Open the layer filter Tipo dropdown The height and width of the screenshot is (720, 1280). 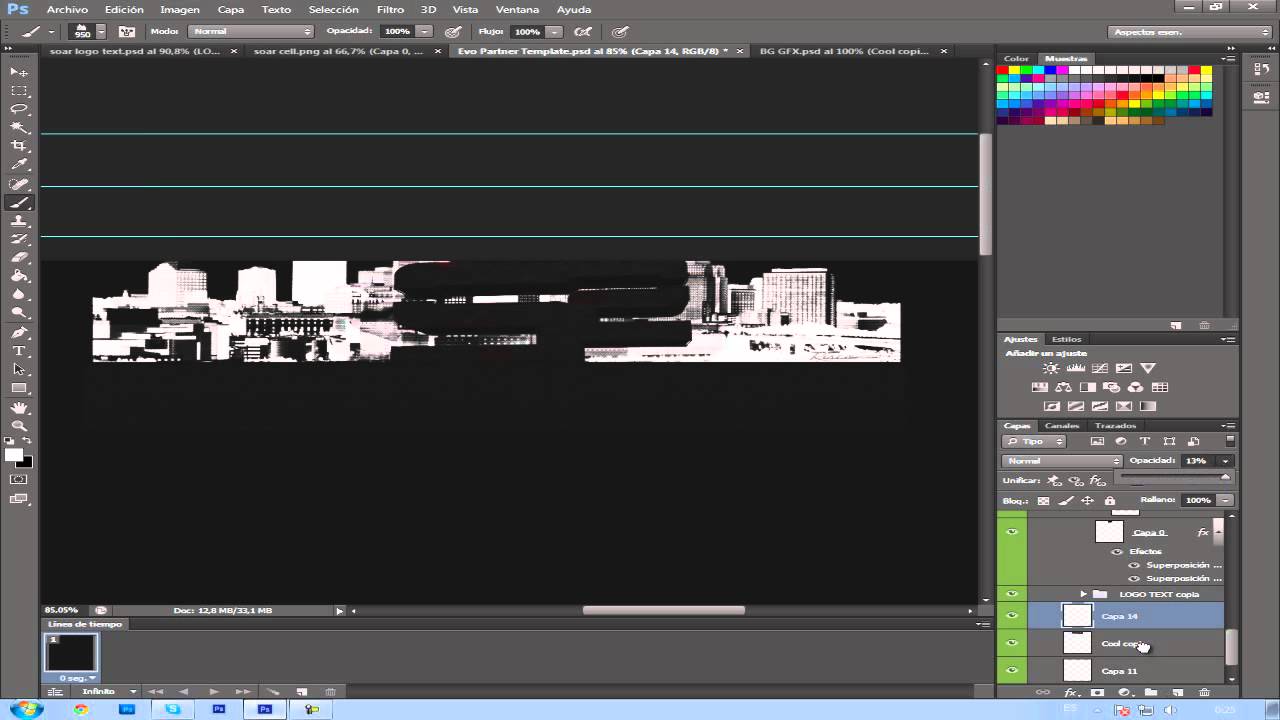pos(1035,441)
